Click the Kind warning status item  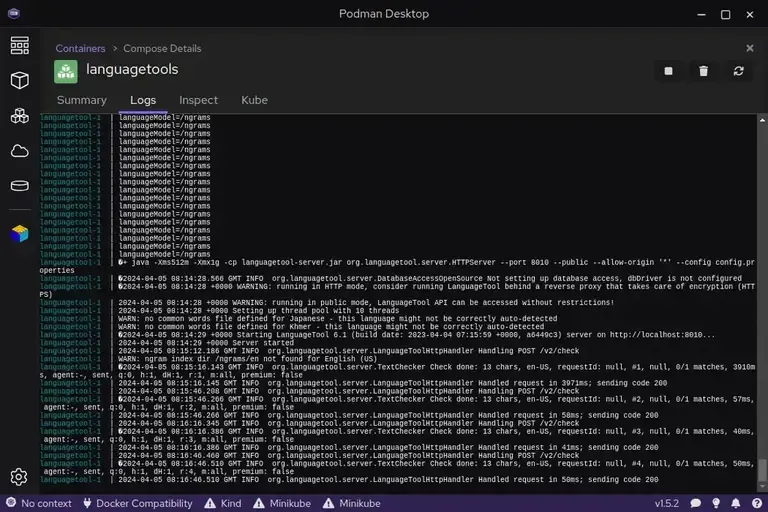pos(223,503)
